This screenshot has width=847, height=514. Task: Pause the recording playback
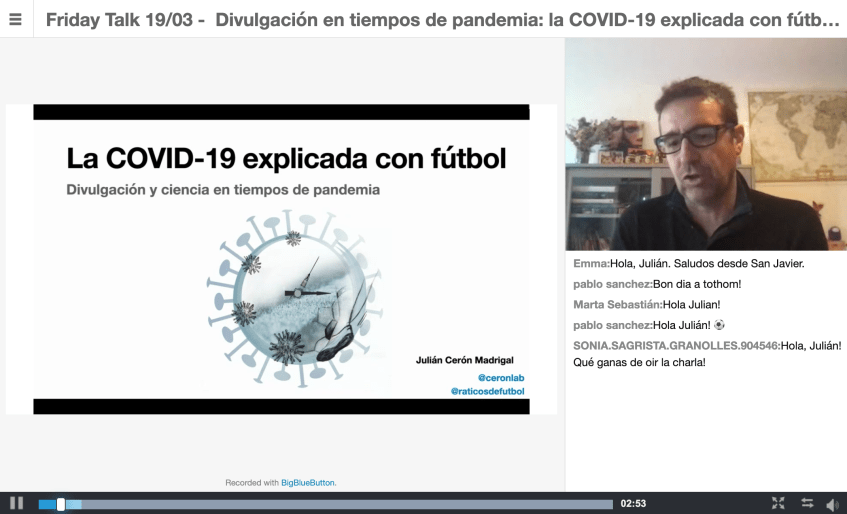click(16, 503)
